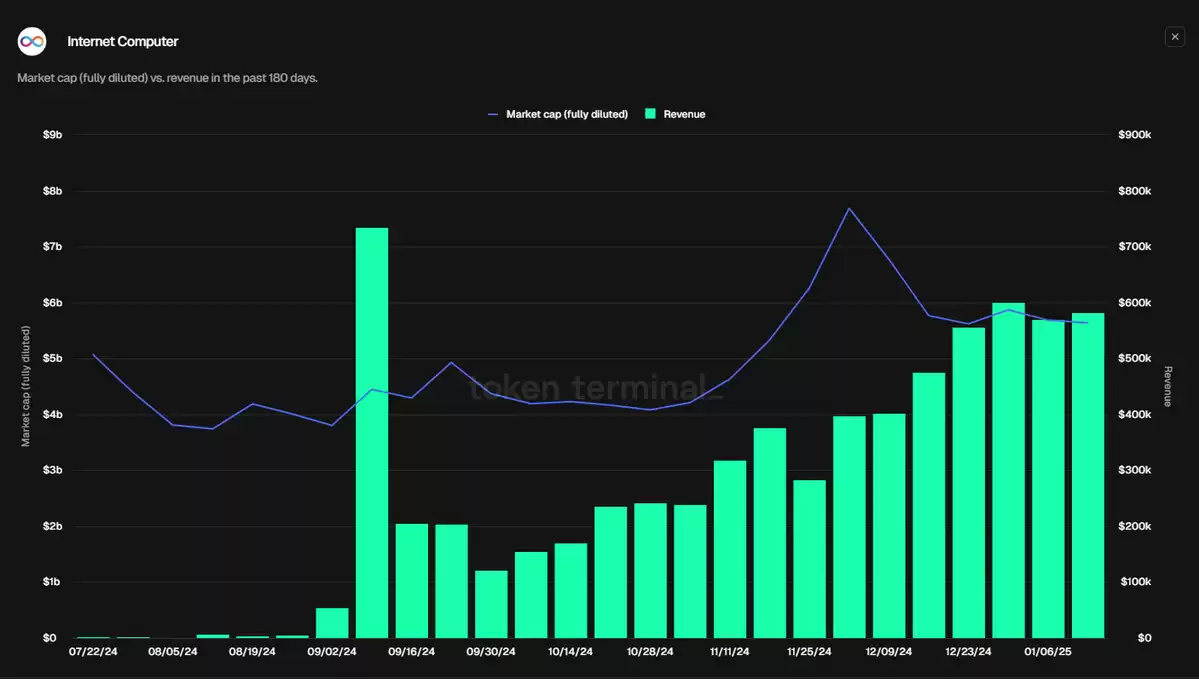The image size is (1199, 679).
Task: Click the 12/23/24 date label
Action: [968, 651]
